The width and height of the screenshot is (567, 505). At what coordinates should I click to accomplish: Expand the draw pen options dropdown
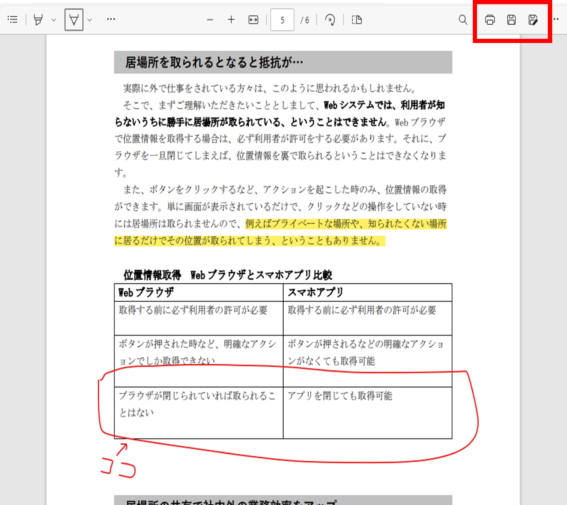point(90,20)
